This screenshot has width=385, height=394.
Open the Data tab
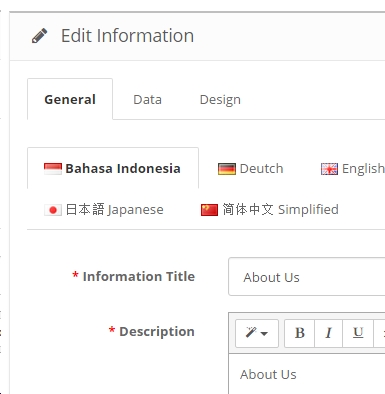click(x=147, y=99)
